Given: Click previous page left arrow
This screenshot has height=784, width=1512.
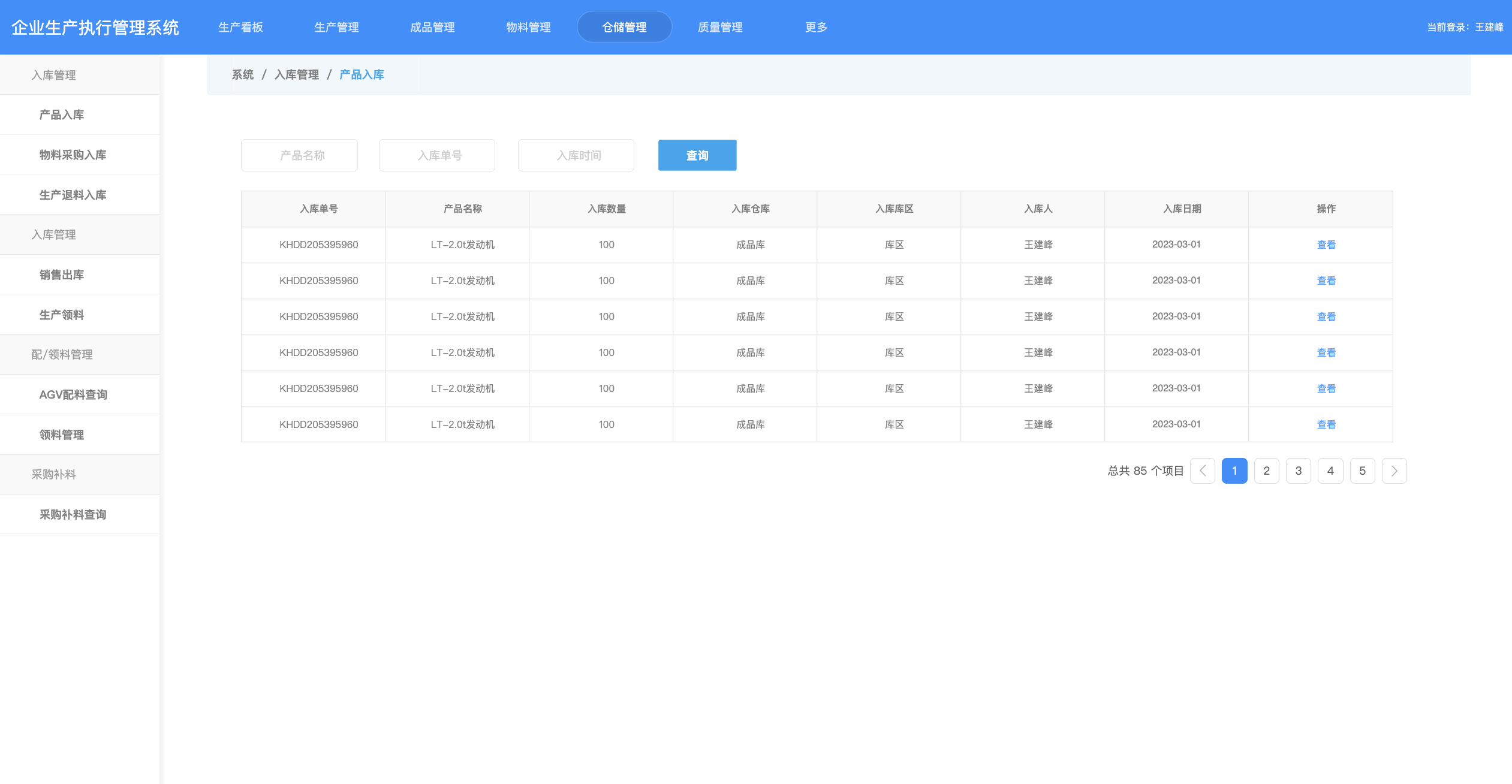Looking at the screenshot, I should pos(1202,471).
